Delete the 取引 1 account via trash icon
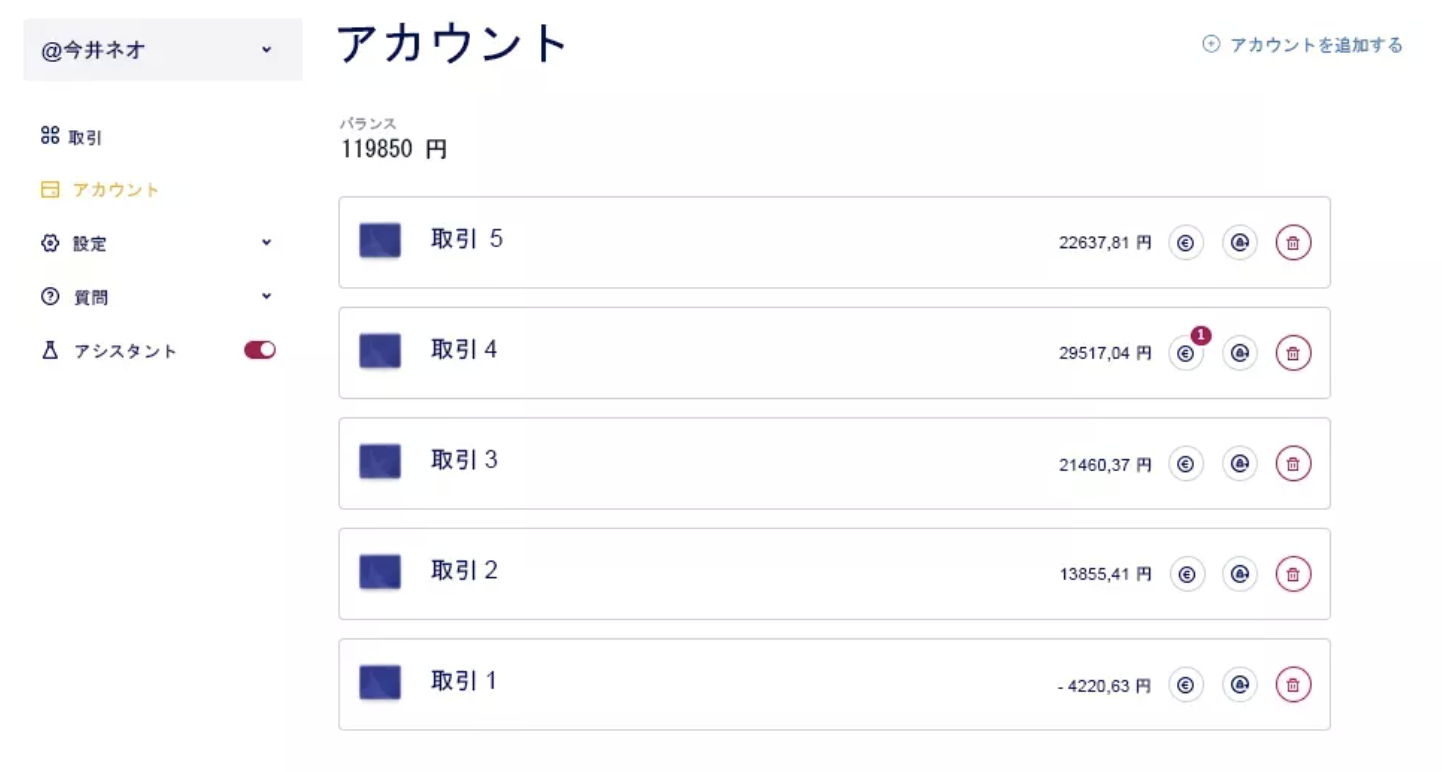The width and height of the screenshot is (1442, 772). point(1293,685)
